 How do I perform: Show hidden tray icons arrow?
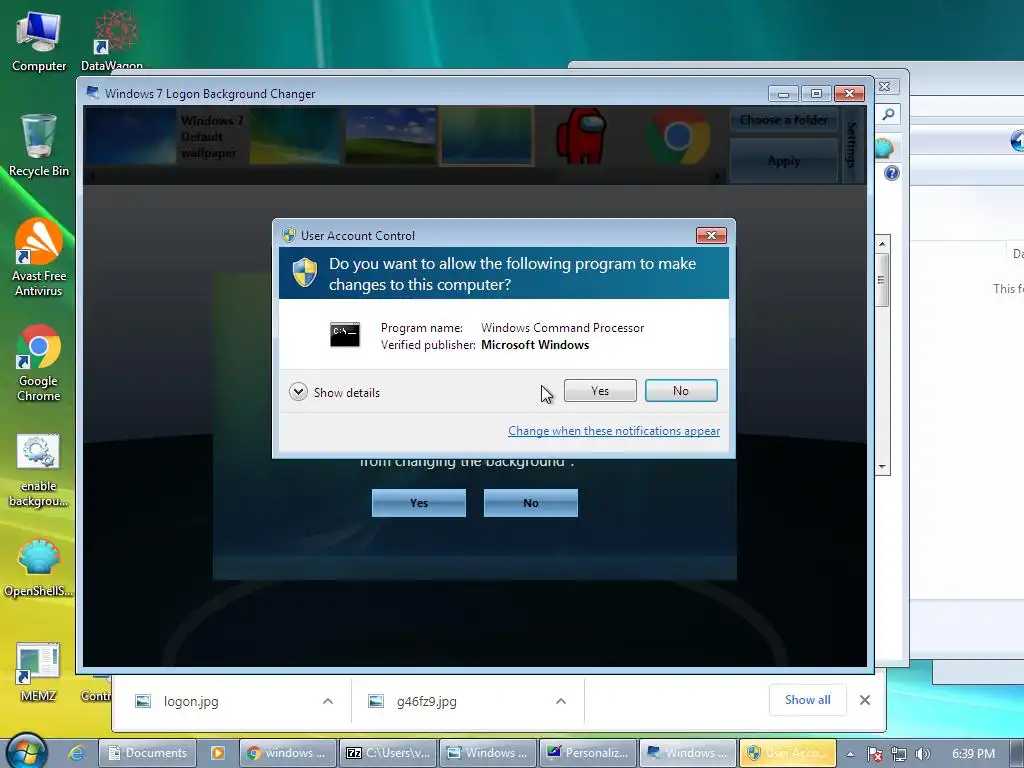point(850,754)
